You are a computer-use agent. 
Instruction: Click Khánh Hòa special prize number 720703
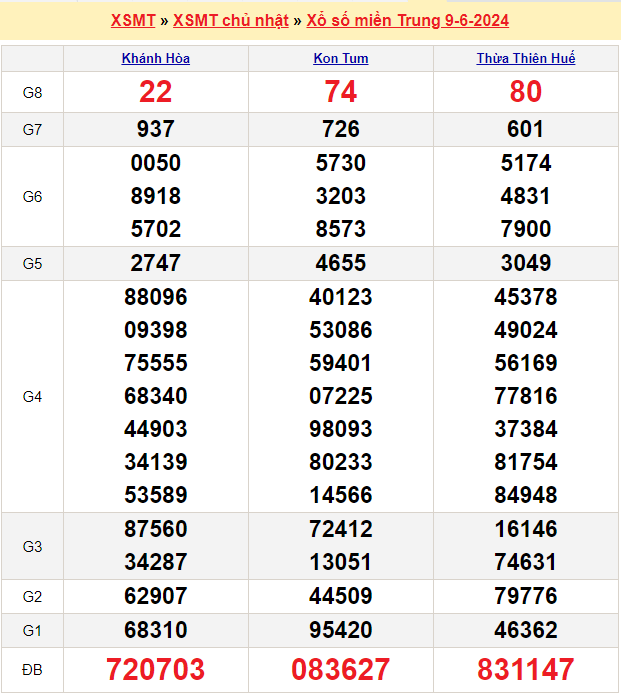pos(156,669)
